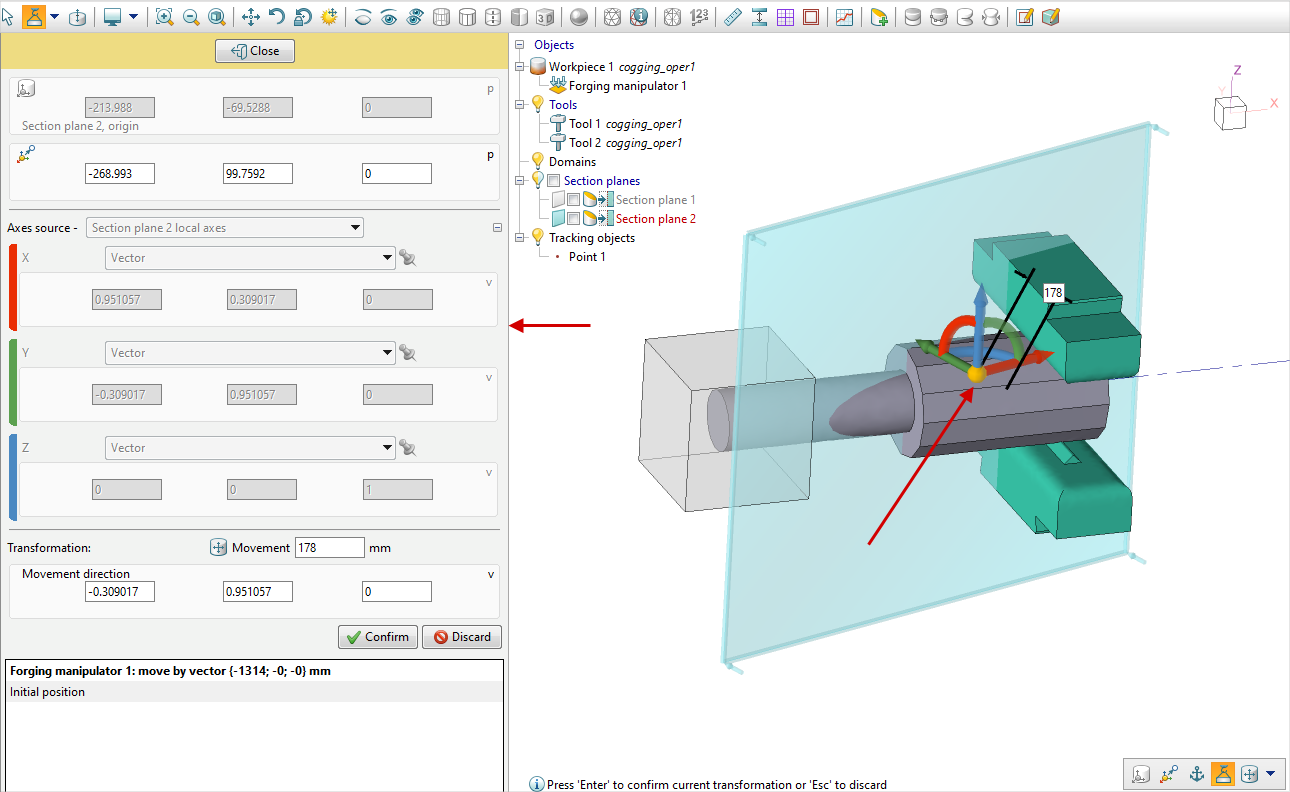The image size is (1290, 792).
Task: Open the Y axis Vector dropdown
Action: pyautogui.click(x=250, y=353)
